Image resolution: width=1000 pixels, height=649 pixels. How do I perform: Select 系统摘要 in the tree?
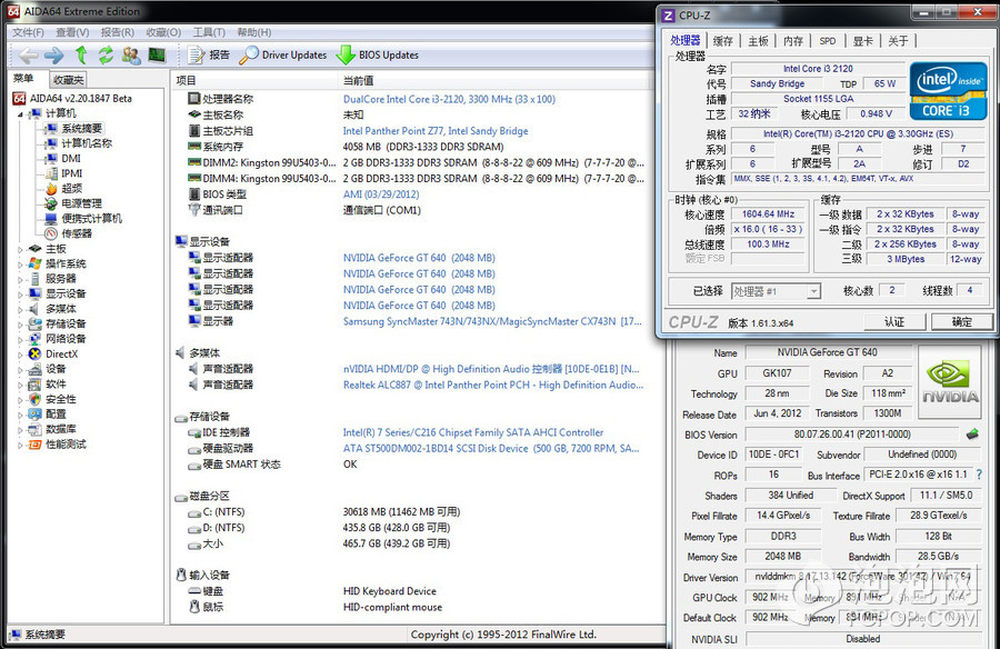pos(82,129)
